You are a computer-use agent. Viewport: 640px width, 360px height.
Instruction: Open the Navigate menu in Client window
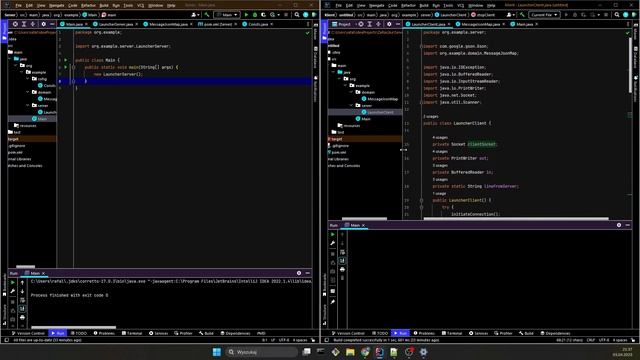pyautogui.click(x=376, y=6)
